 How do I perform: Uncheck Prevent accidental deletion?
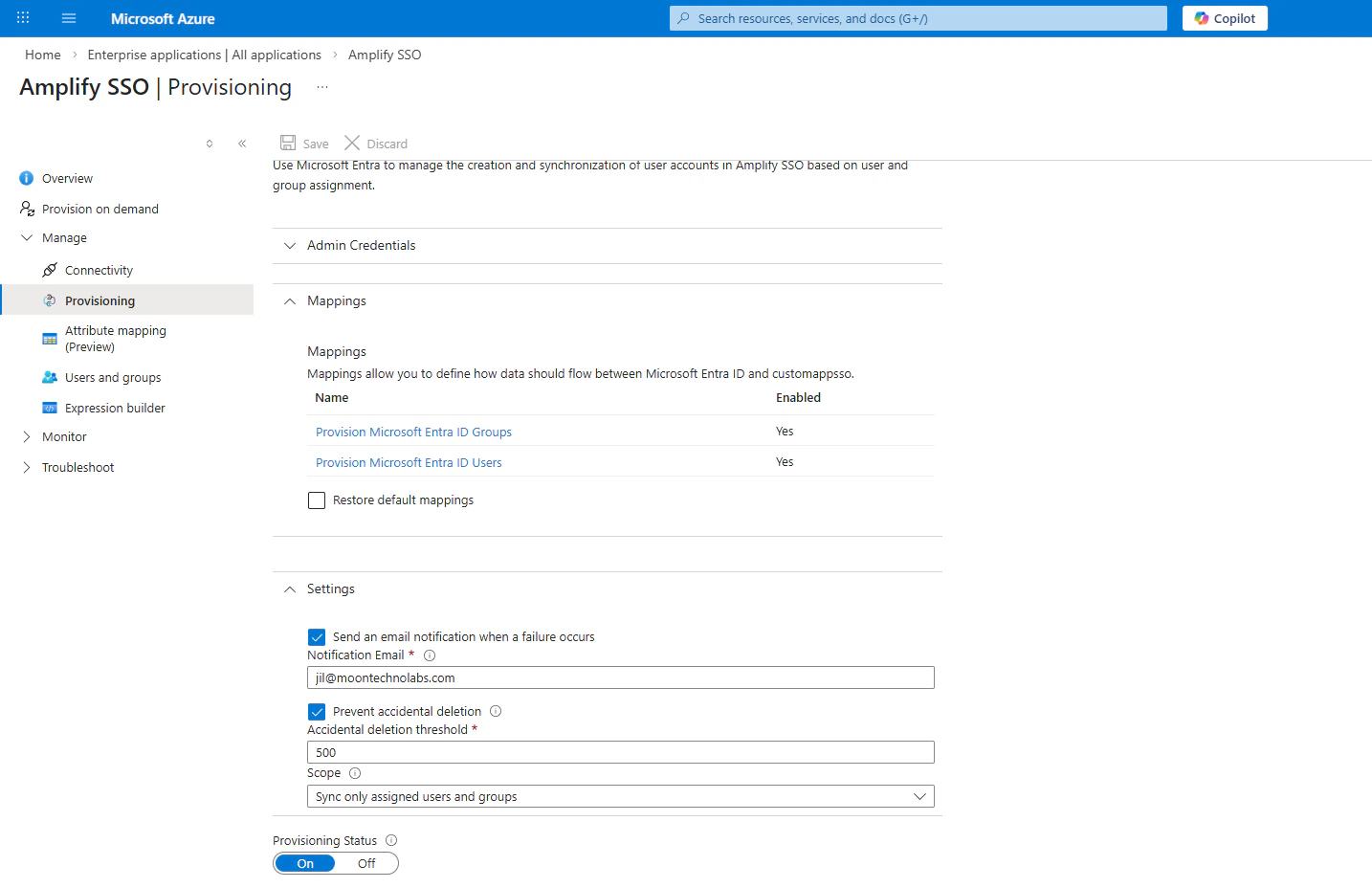(x=317, y=712)
